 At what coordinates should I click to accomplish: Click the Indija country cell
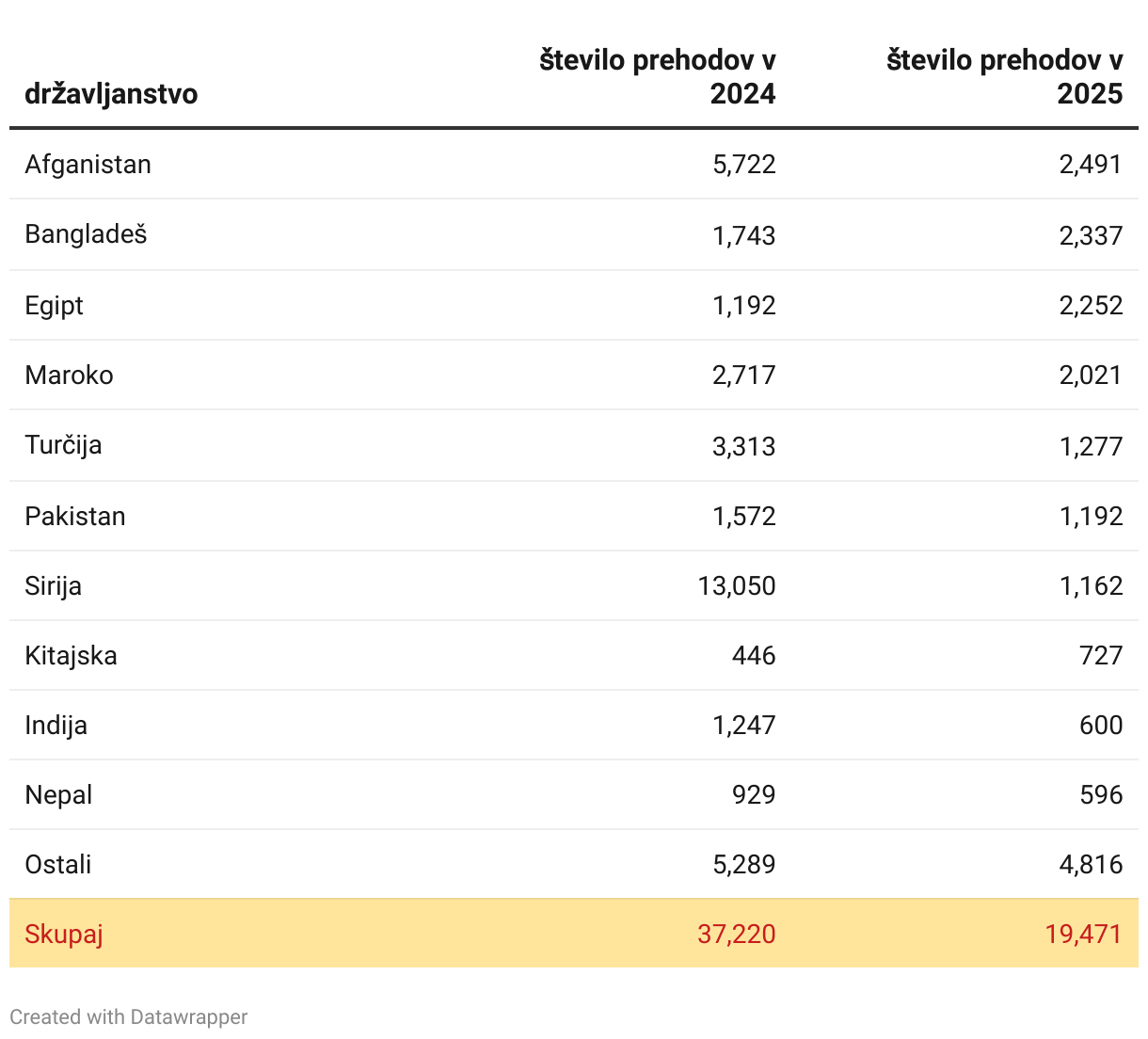click(x=56, y=726)
